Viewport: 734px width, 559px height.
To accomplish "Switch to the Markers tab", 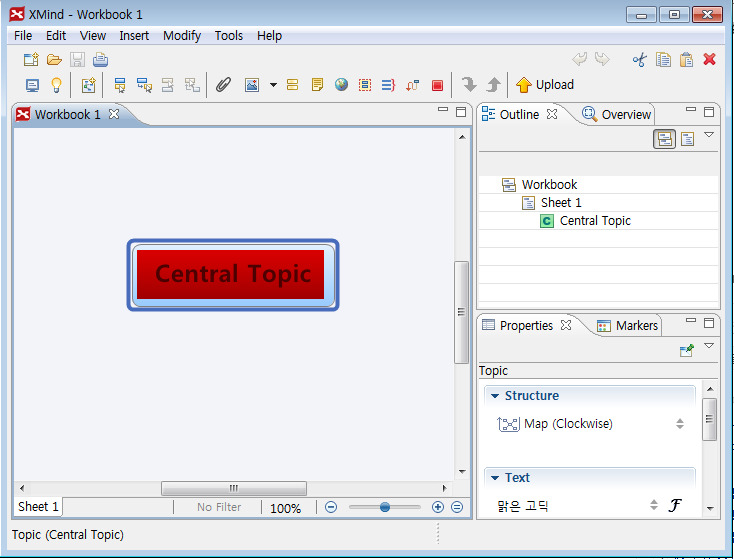I will (x=627, y=325).
